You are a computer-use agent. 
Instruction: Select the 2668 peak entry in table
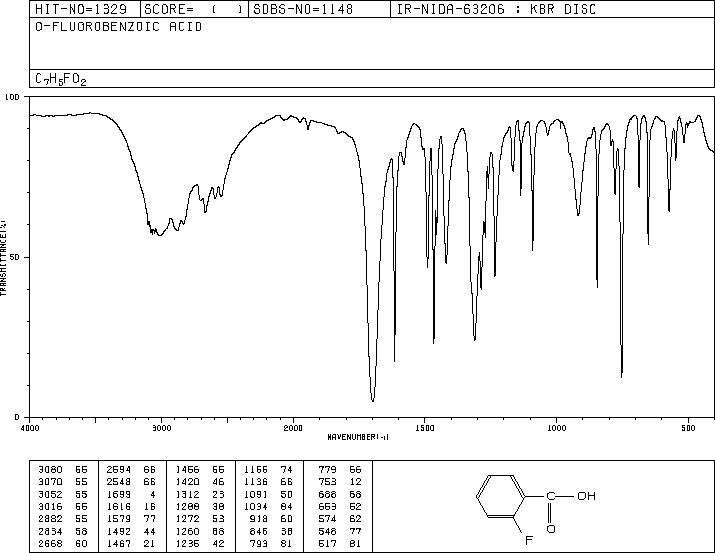point(62,543)
